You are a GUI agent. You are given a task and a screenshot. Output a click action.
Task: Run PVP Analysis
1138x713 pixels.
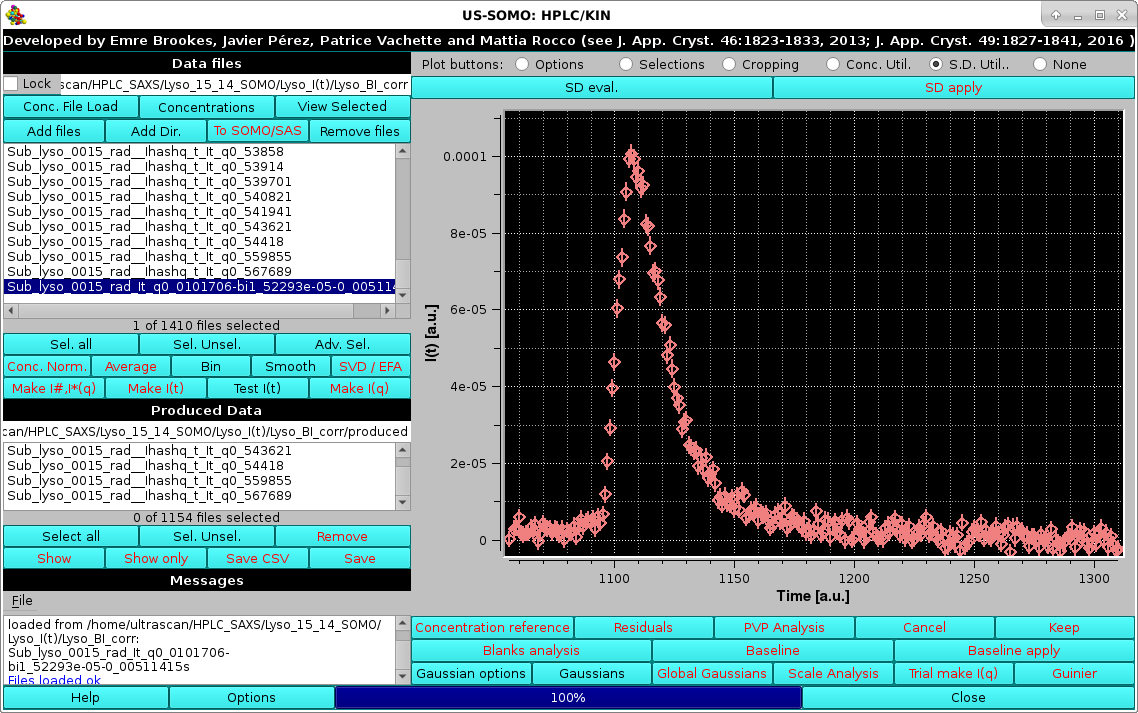(784, 627)
